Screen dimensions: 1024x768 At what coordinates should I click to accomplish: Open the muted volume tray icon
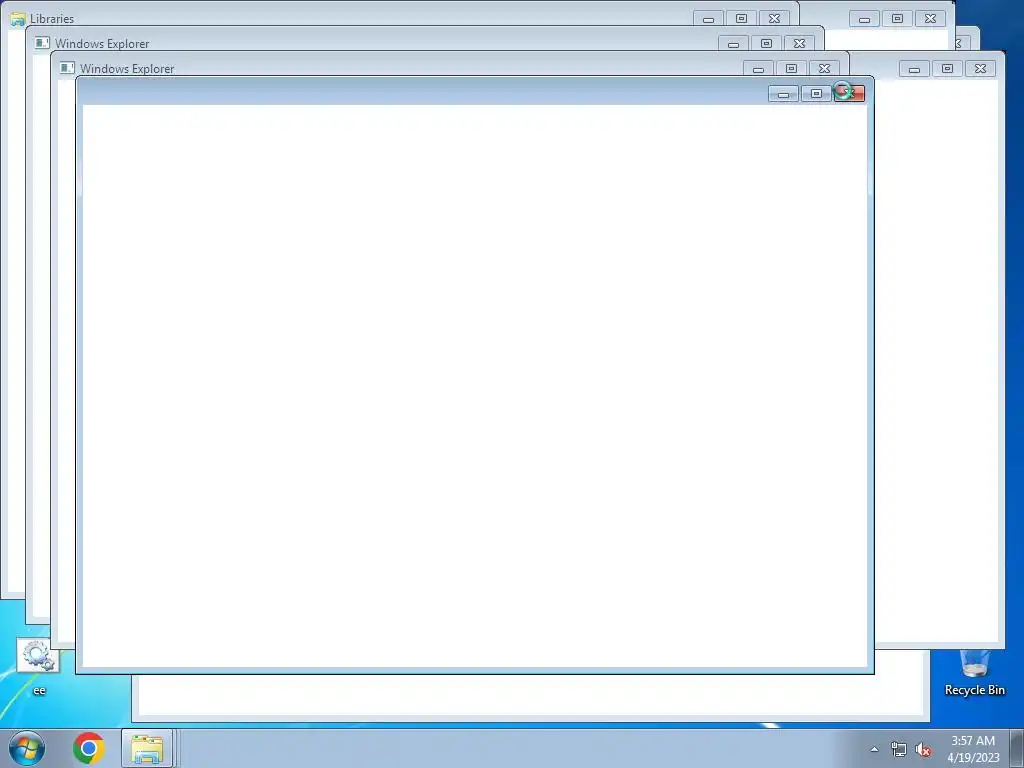pyautogui.click(x=923, y=750)
